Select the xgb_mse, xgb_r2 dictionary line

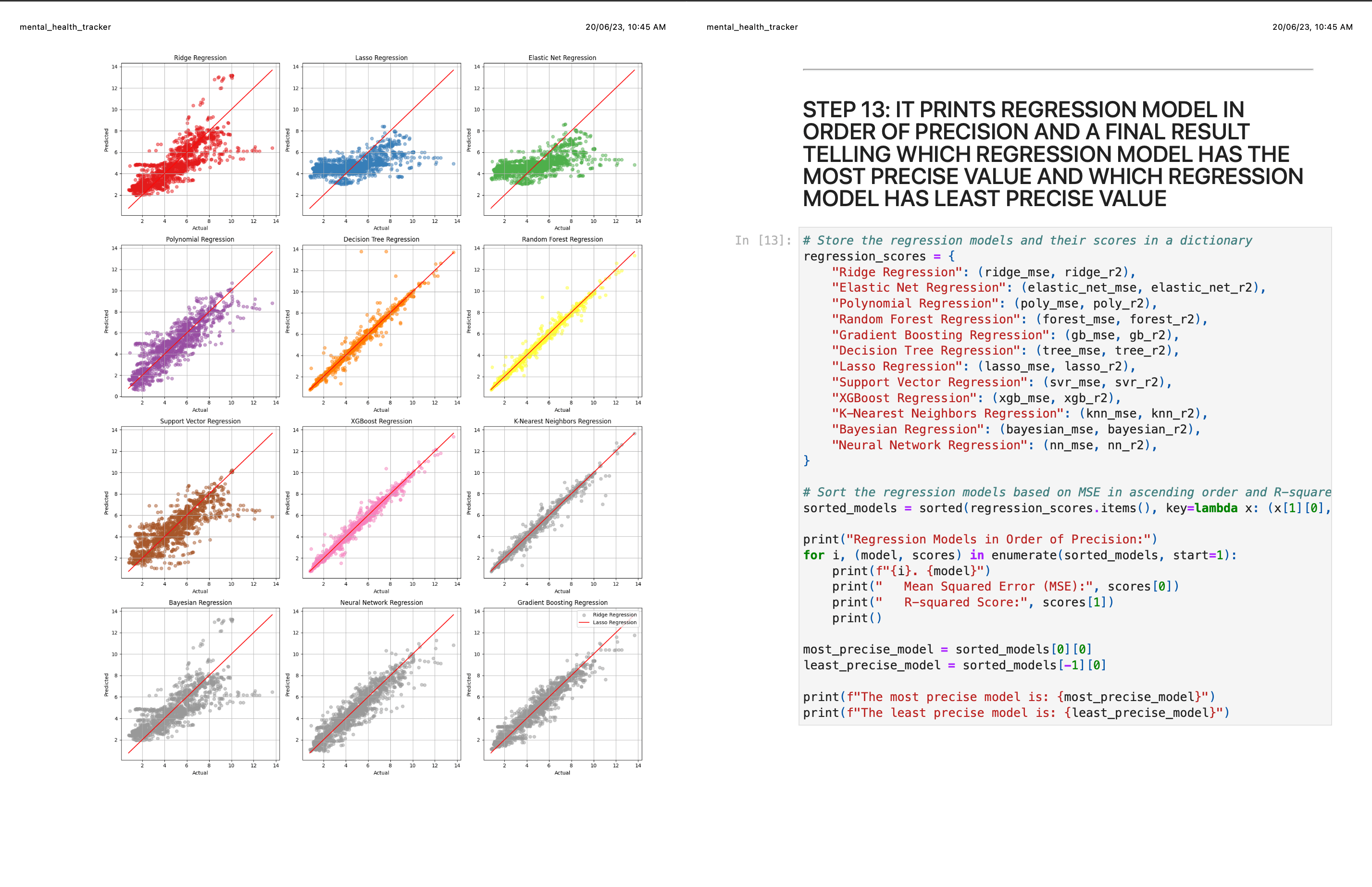pos(977,398)
